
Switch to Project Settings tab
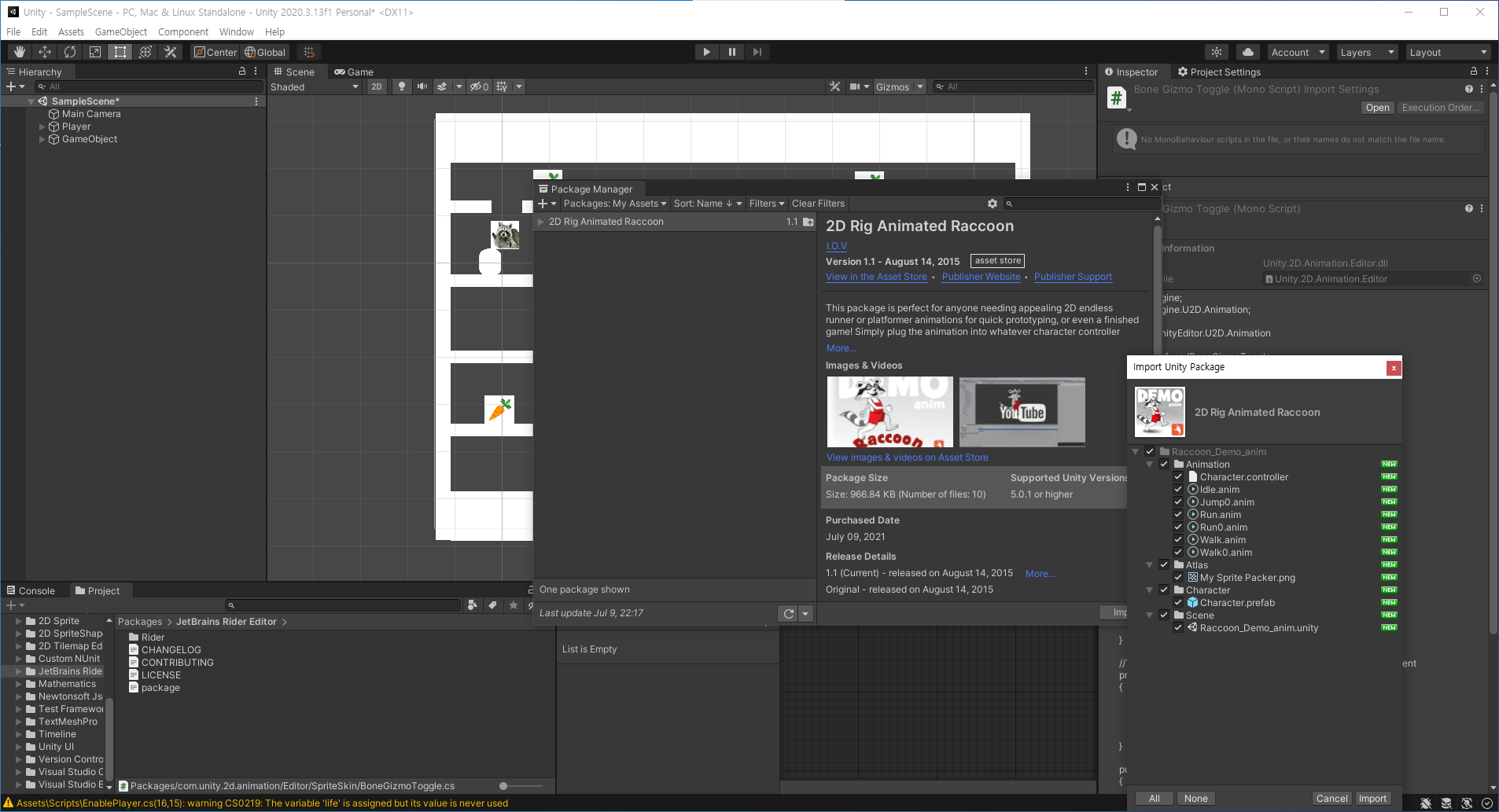pyautogui.click(x=1219, y=72)
